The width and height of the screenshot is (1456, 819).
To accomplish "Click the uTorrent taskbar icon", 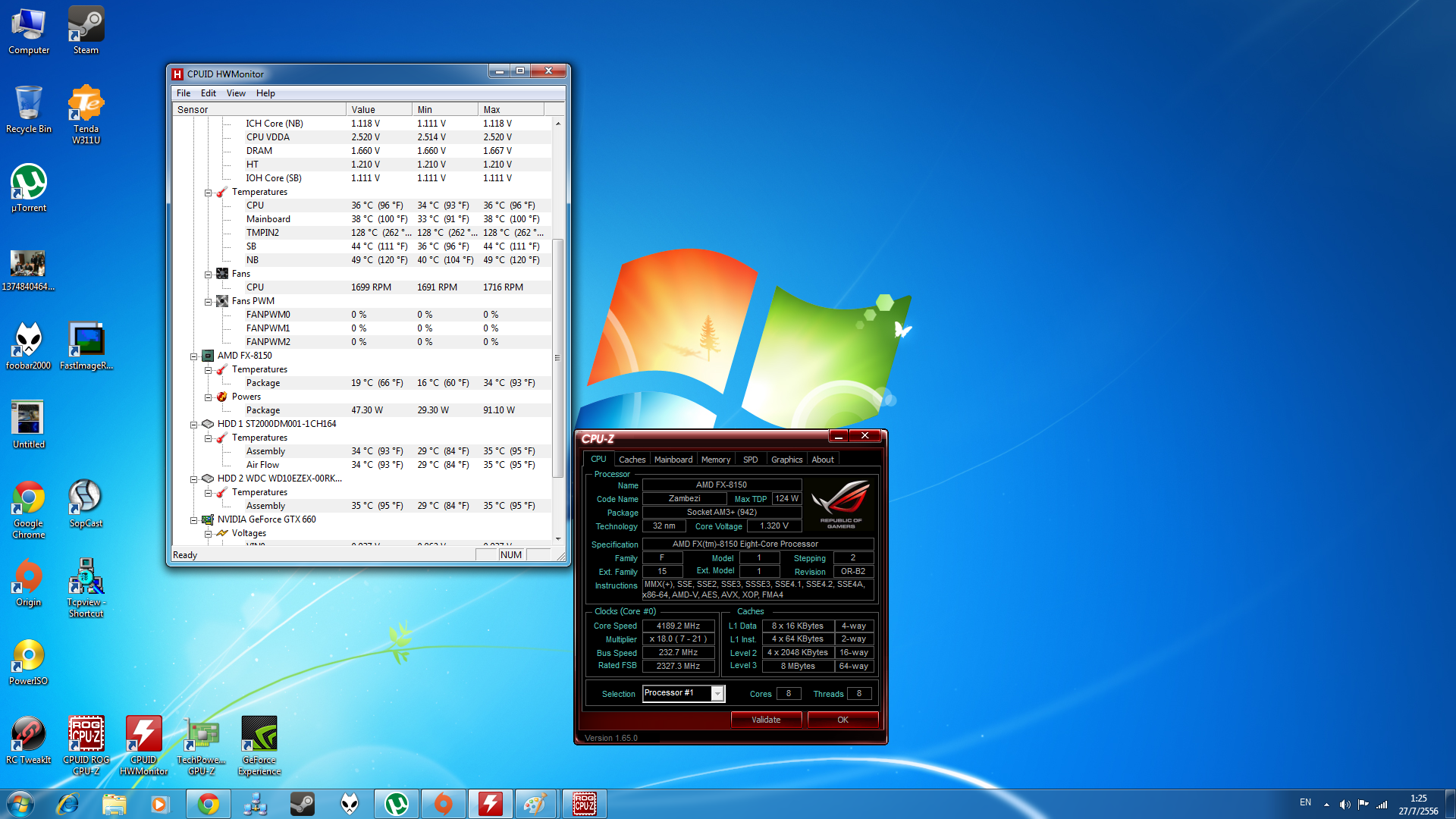I will (397, 804).
